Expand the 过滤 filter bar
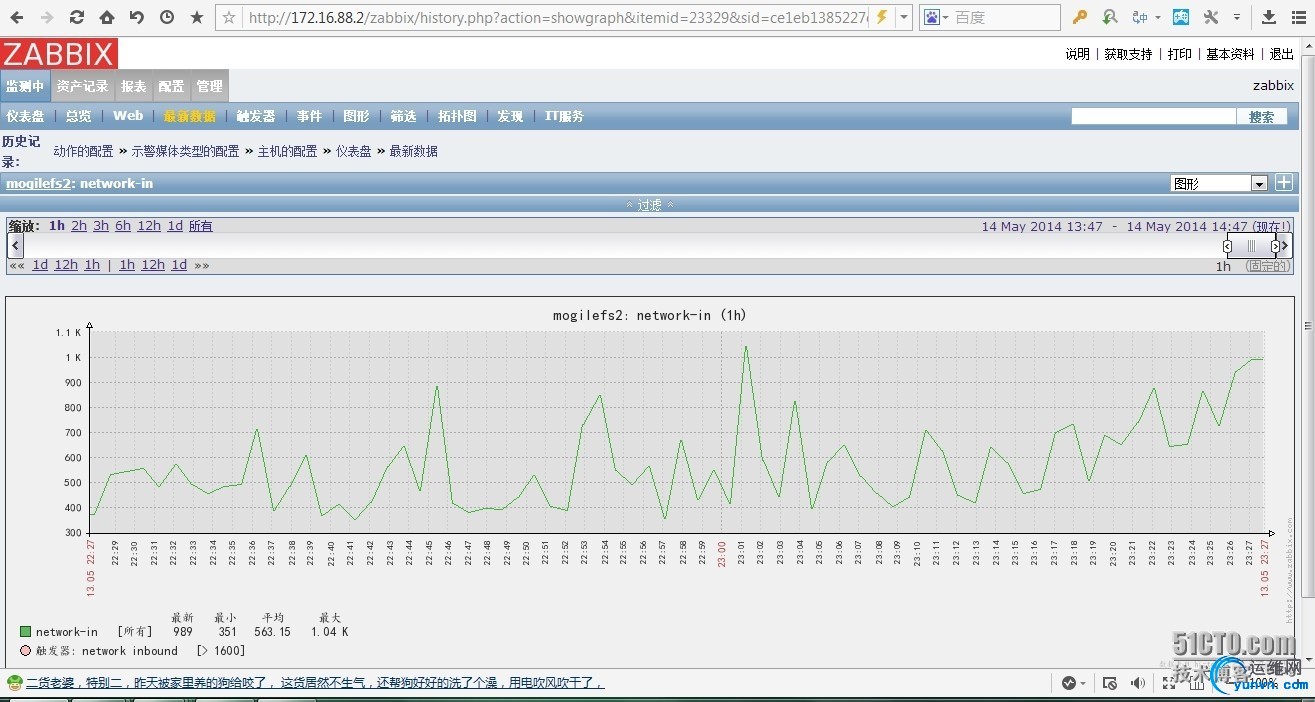 [650, 204]
